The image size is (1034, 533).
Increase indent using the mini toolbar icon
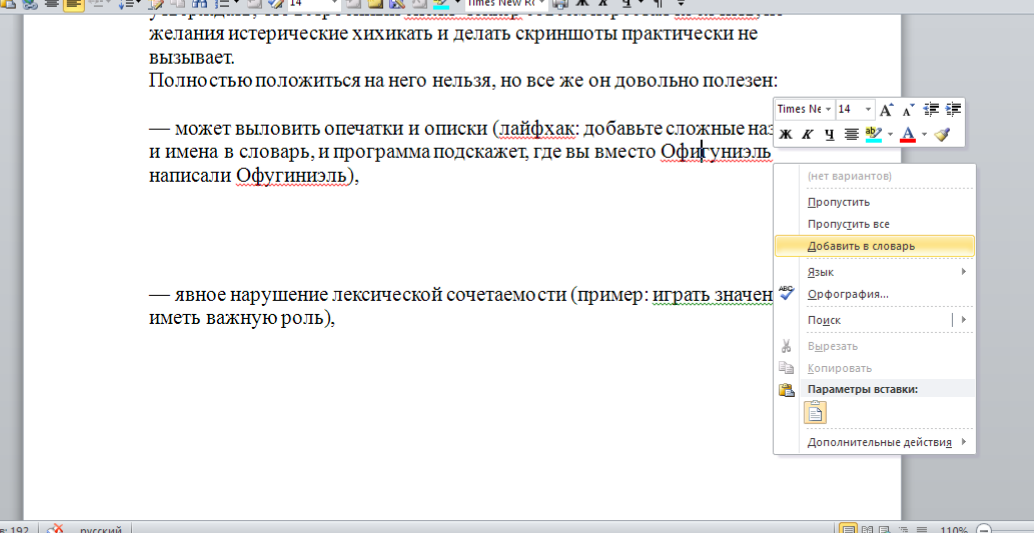point(953,109)
